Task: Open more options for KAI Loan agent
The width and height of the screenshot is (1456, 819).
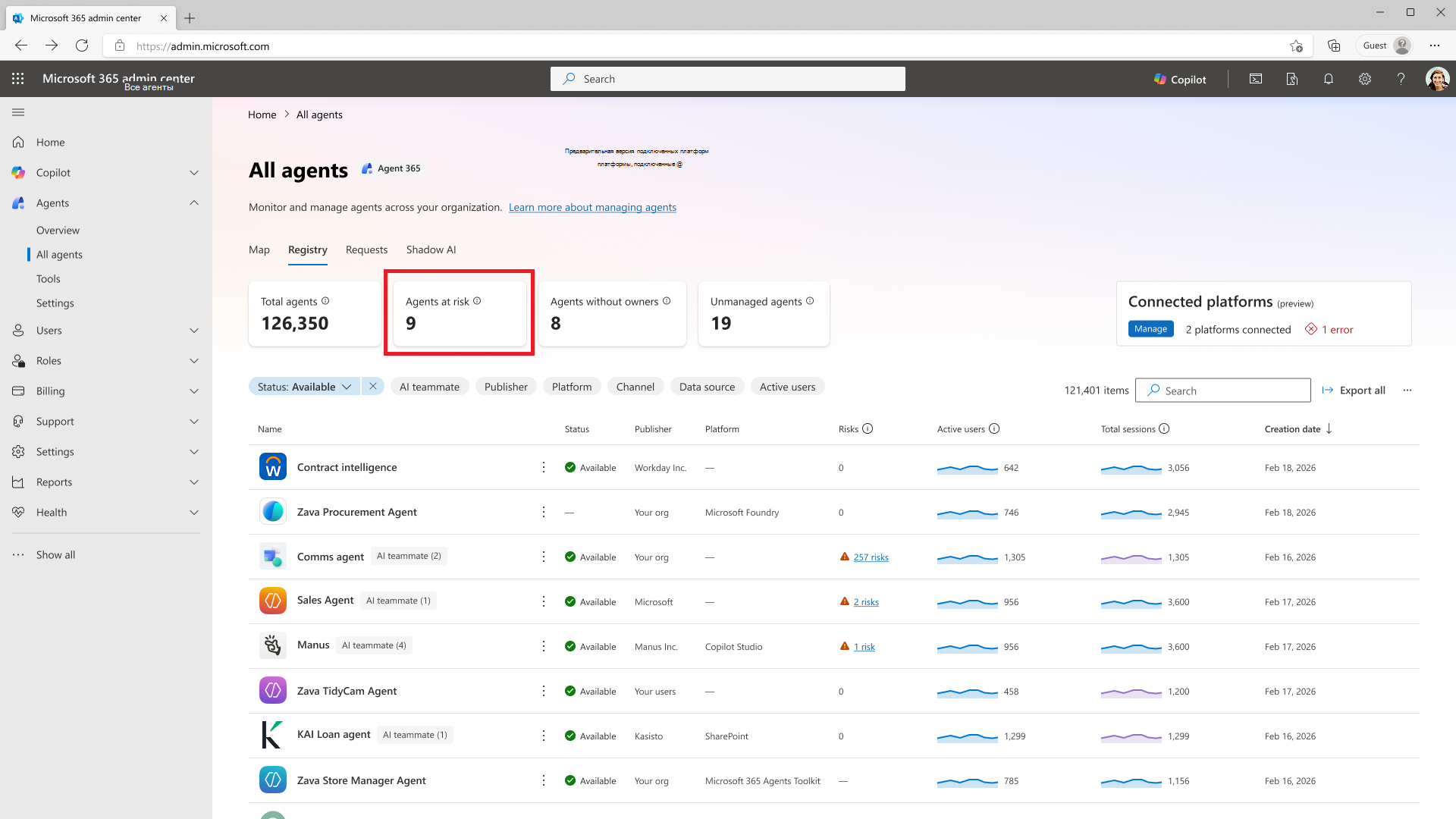Action: point(544,736)
